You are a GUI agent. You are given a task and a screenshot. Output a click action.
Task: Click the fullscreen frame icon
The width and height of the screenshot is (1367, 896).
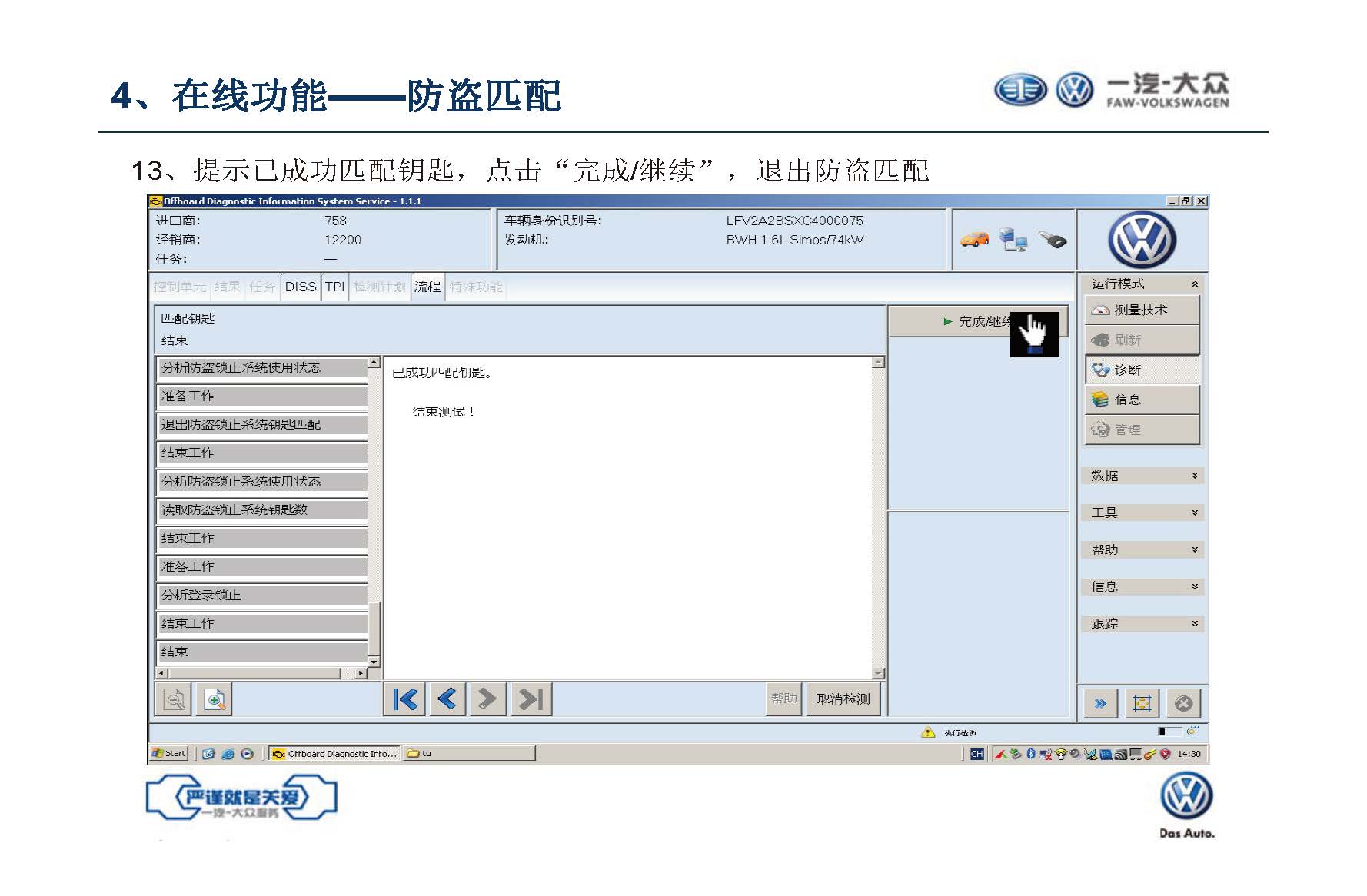pos(1142,703)
